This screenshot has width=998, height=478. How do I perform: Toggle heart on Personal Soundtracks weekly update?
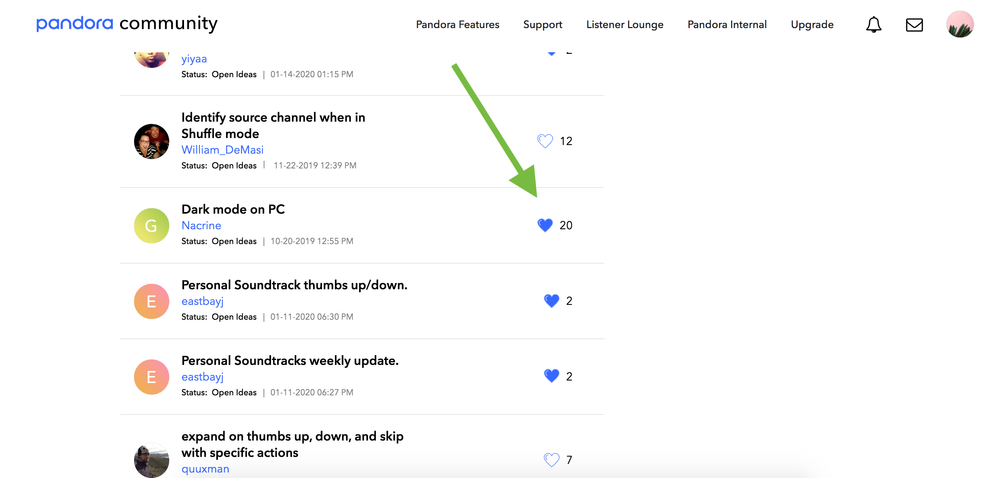[551, 376]
